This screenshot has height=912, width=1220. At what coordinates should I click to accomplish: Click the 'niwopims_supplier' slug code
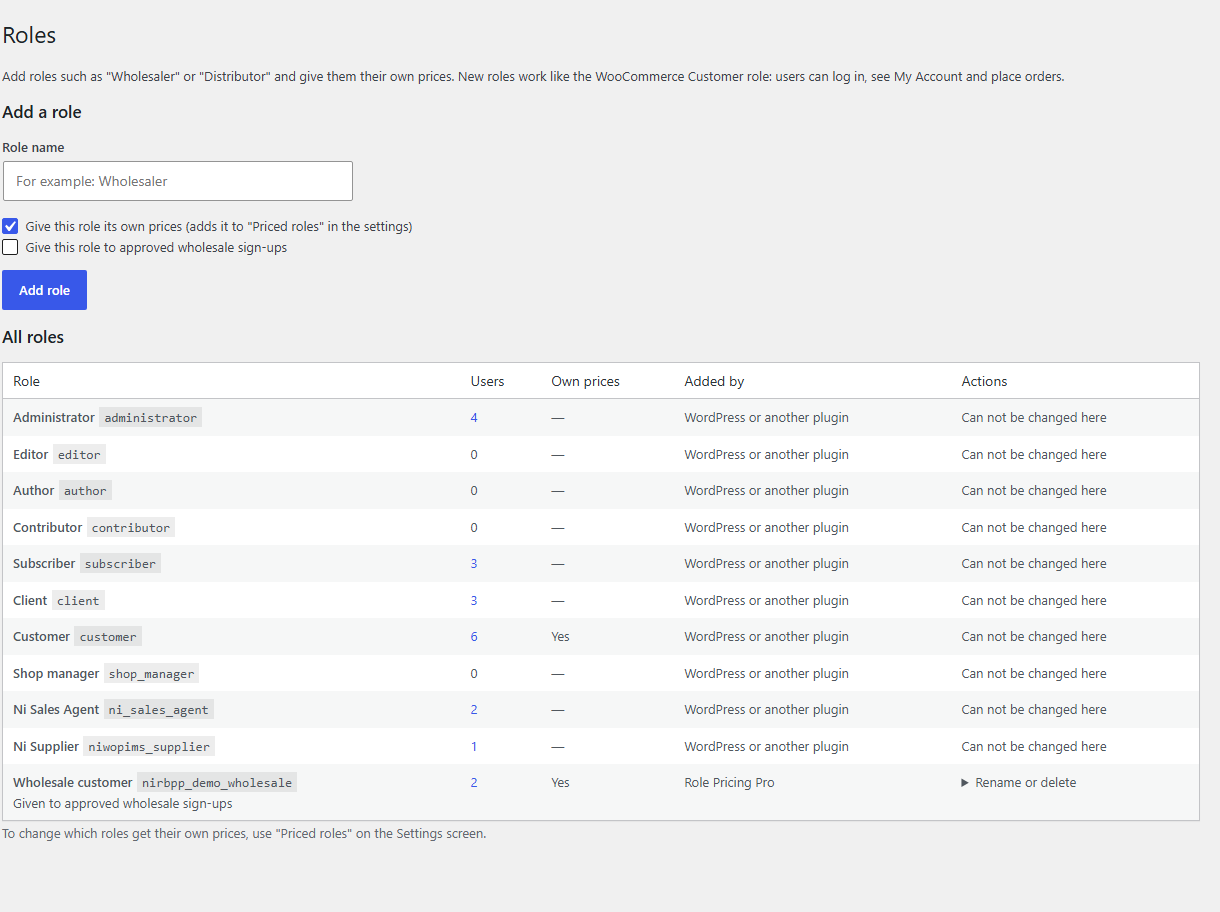[x=149, y=747]
